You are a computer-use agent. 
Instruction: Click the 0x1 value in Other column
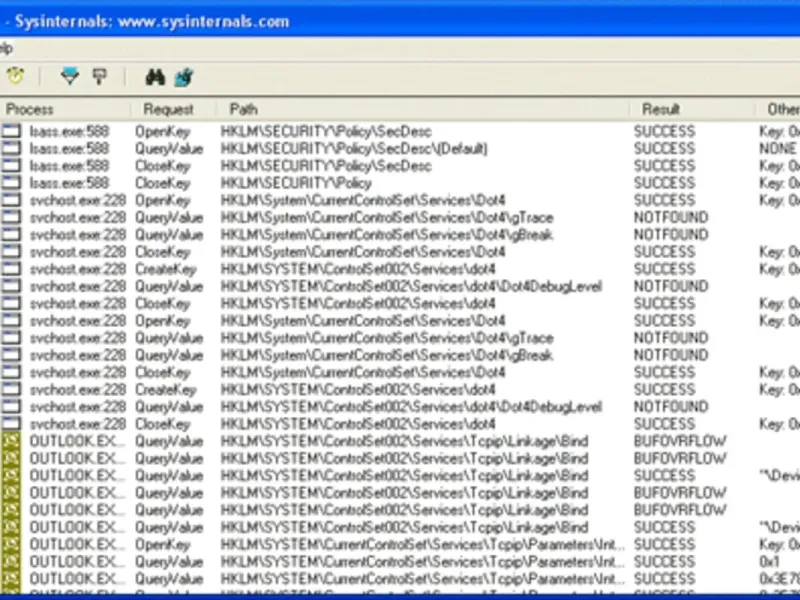point(769,562)
